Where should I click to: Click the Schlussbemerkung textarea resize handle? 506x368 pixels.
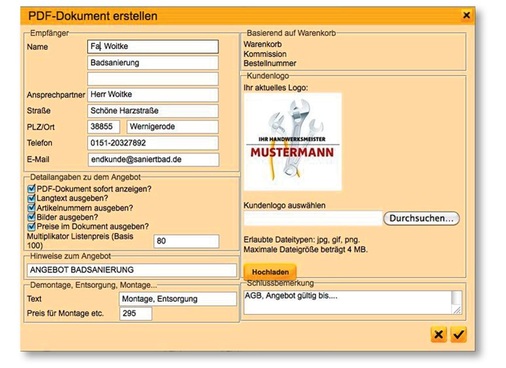pos(457,310)
